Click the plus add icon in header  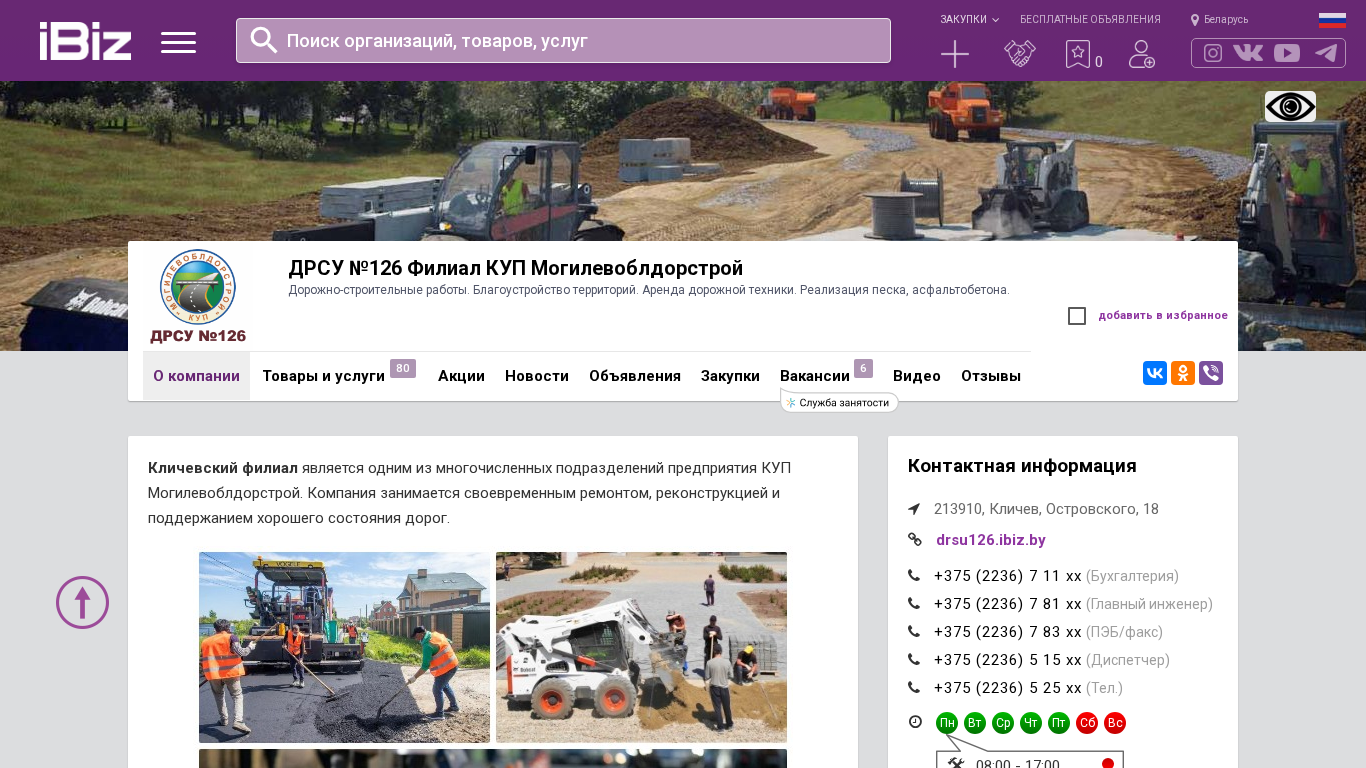[x=955, y=54]
